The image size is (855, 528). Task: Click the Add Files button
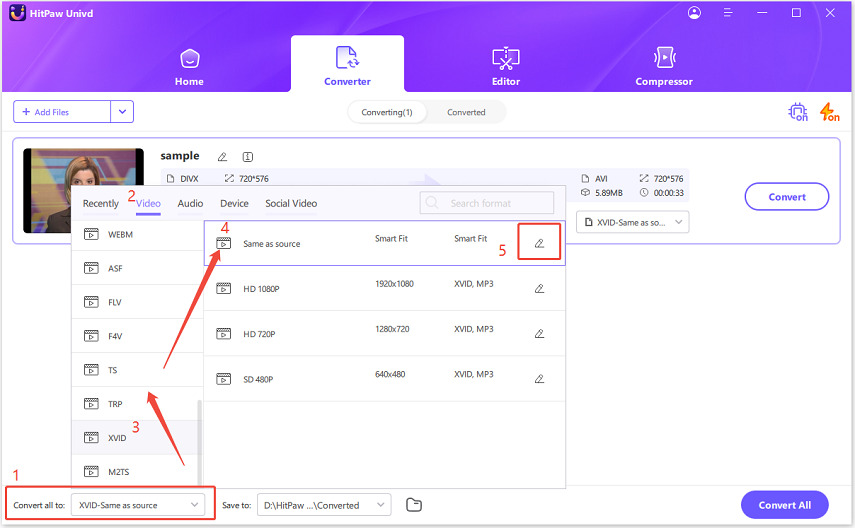62,112
